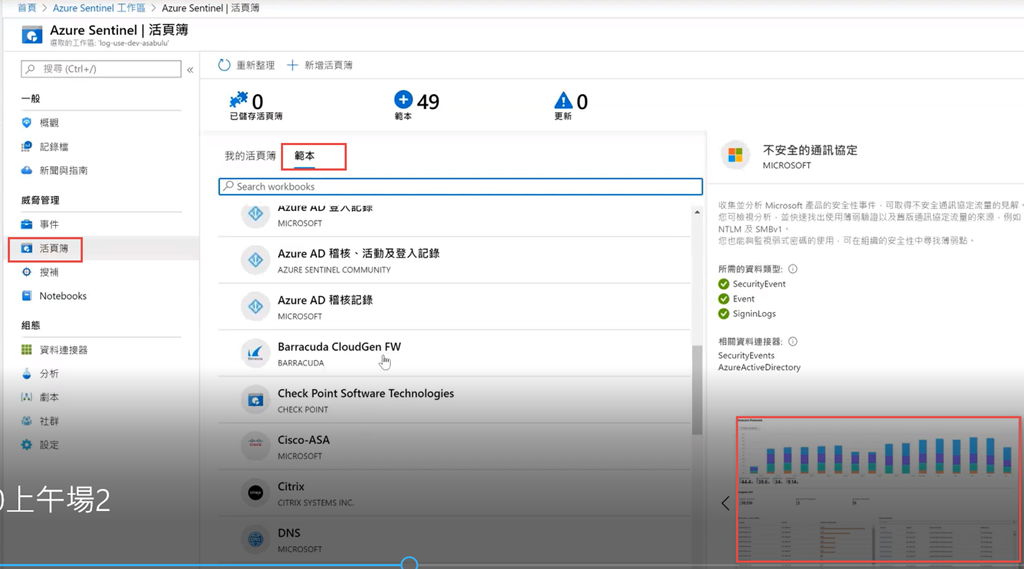Select Azure AD 稽核、活動及登入記錄 workbook
1024x569 pixels.
click(x=359, y=253)
